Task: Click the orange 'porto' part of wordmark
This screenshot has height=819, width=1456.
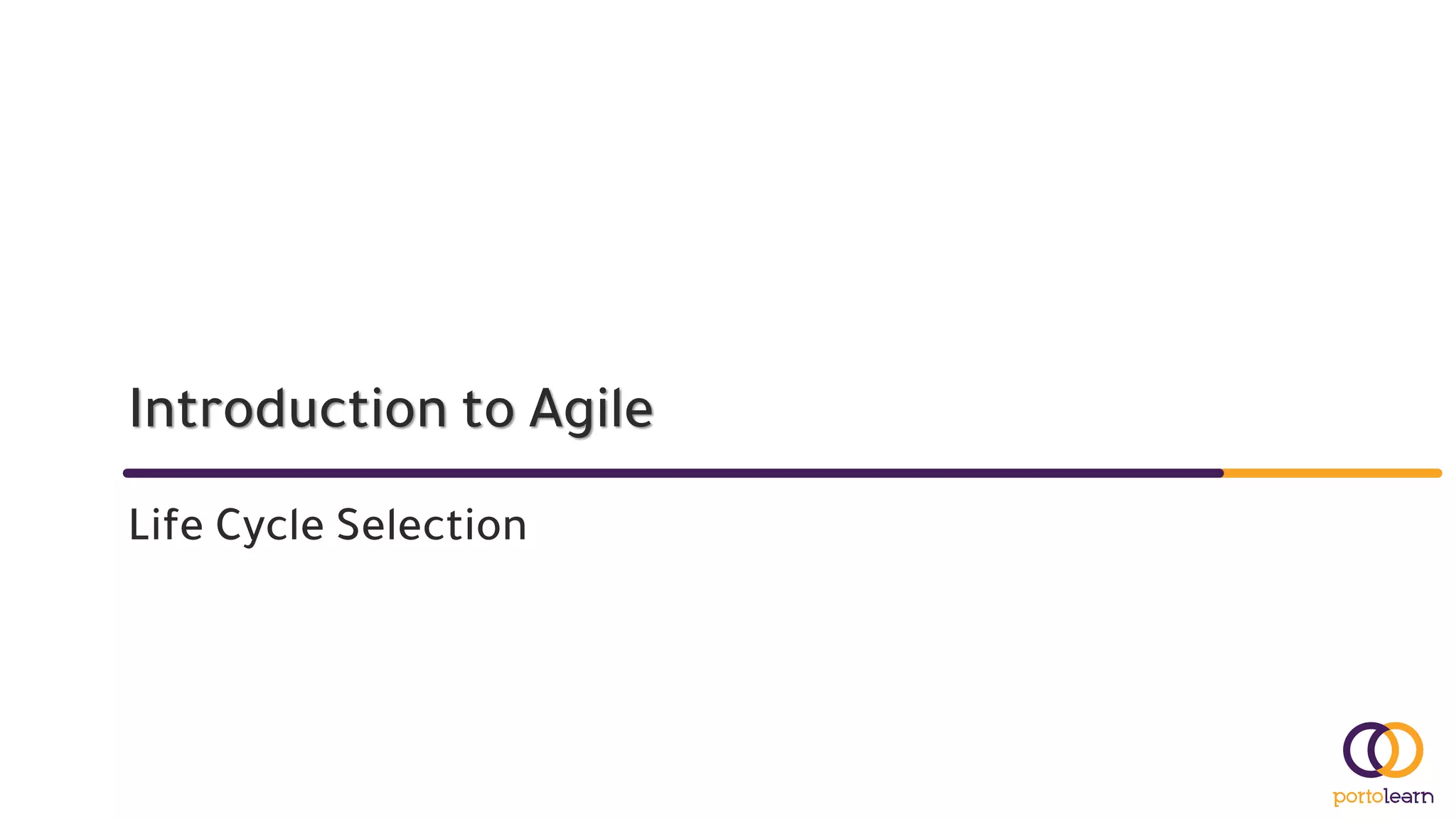Action: coord(1358,798)
